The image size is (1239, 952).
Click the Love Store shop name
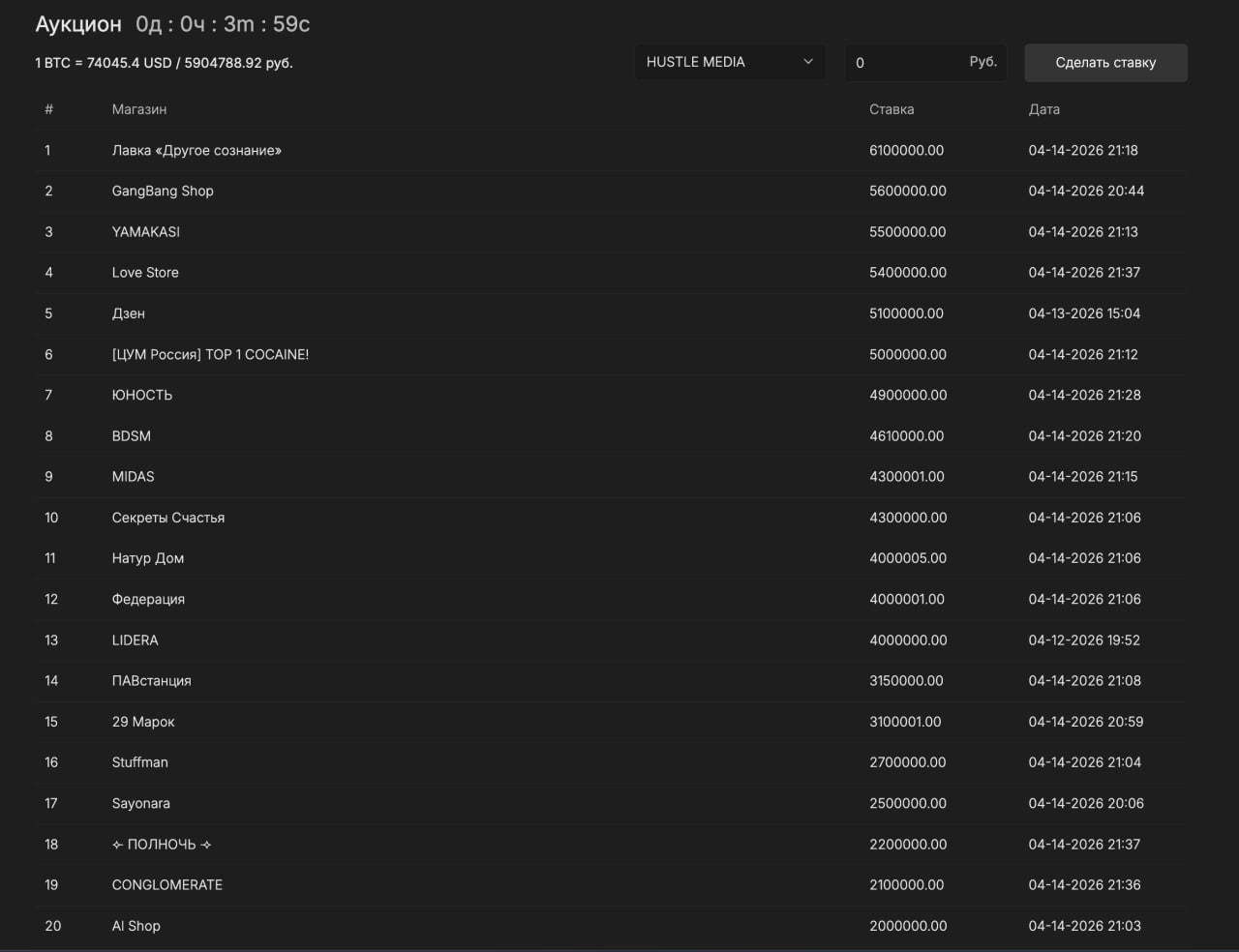pos(145,273)
